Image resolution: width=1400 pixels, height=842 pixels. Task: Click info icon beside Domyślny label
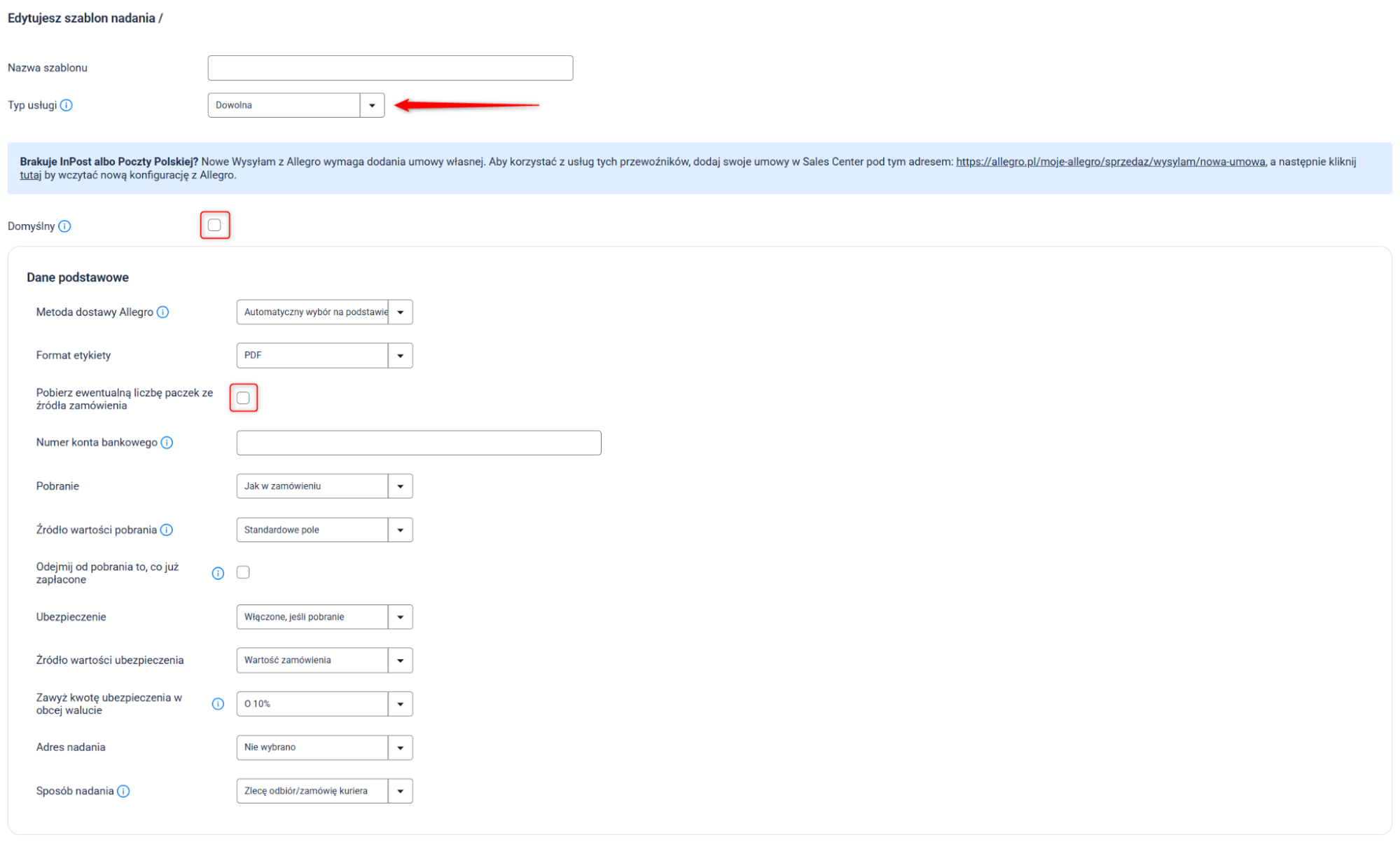64,226
